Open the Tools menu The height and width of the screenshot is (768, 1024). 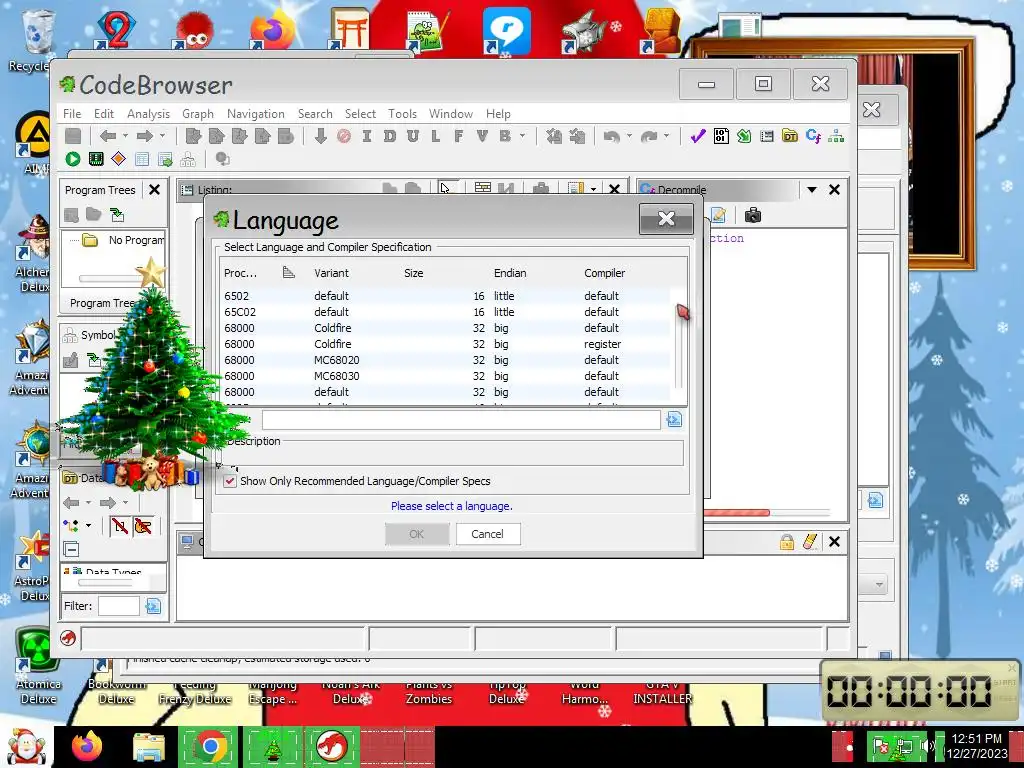click(x=402, y=114)
